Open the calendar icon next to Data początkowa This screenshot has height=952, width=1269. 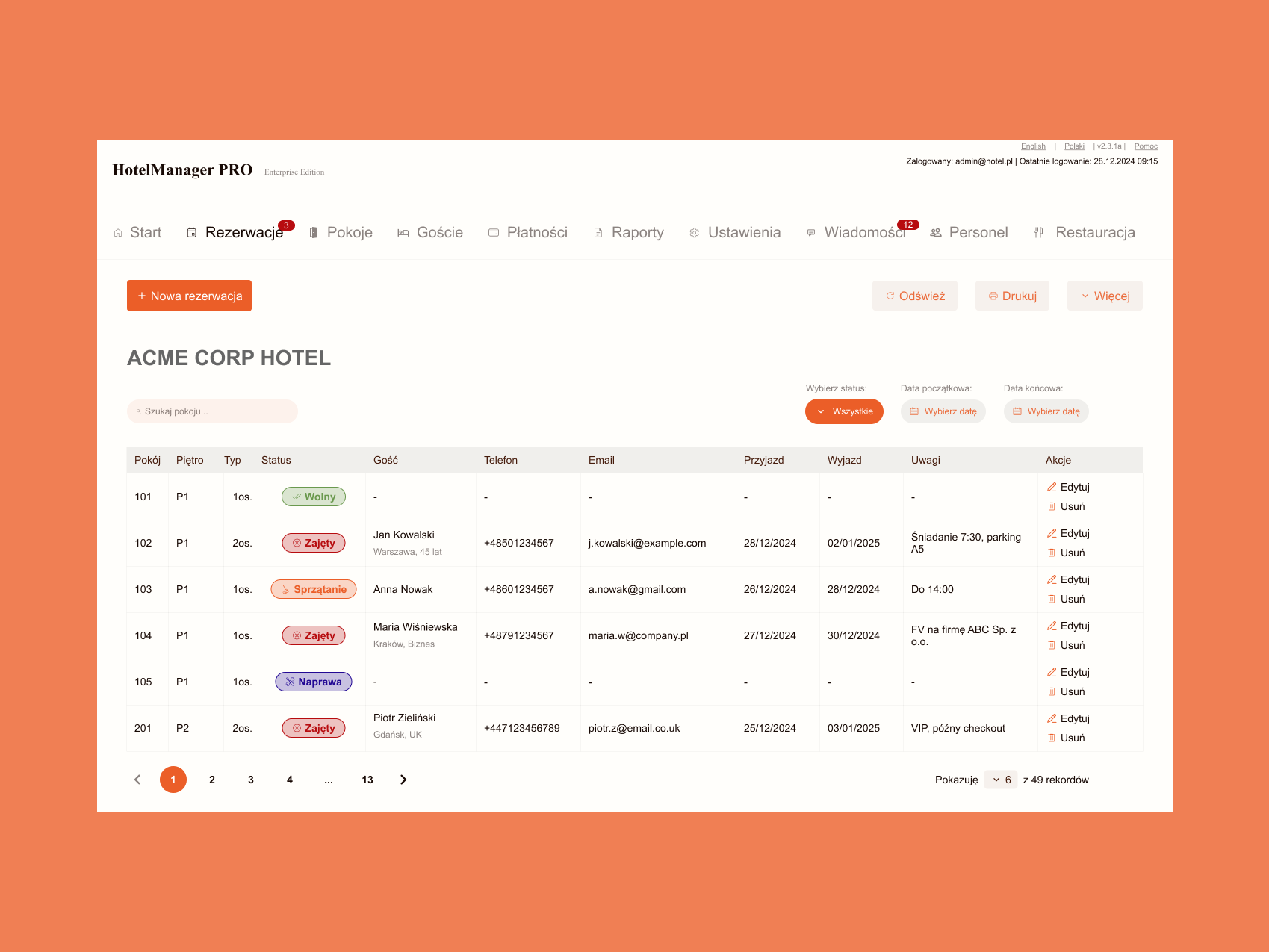click(914, 411)
